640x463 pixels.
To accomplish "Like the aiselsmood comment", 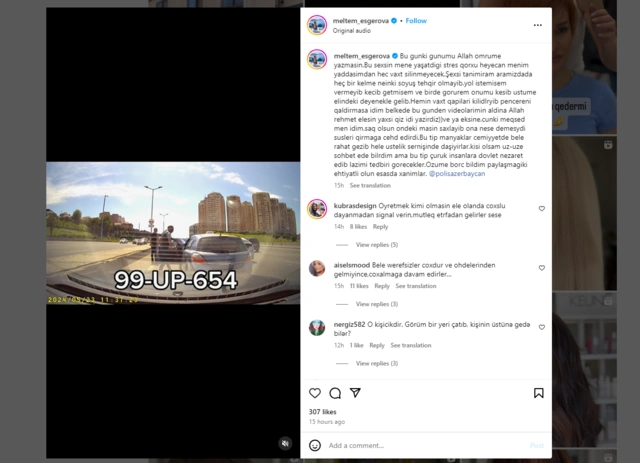I will 542,268.
